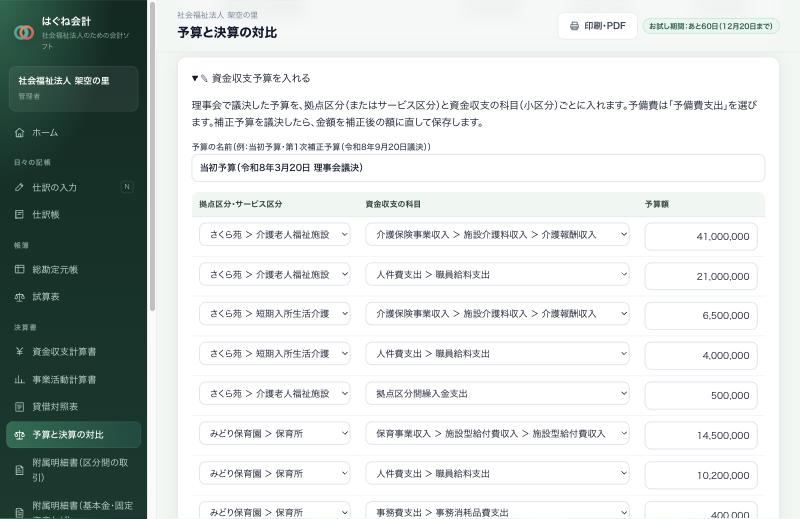This screenshot has height=519, width=800.
Task: Click the 予算額 column header
Action: (x=657, y=204)
